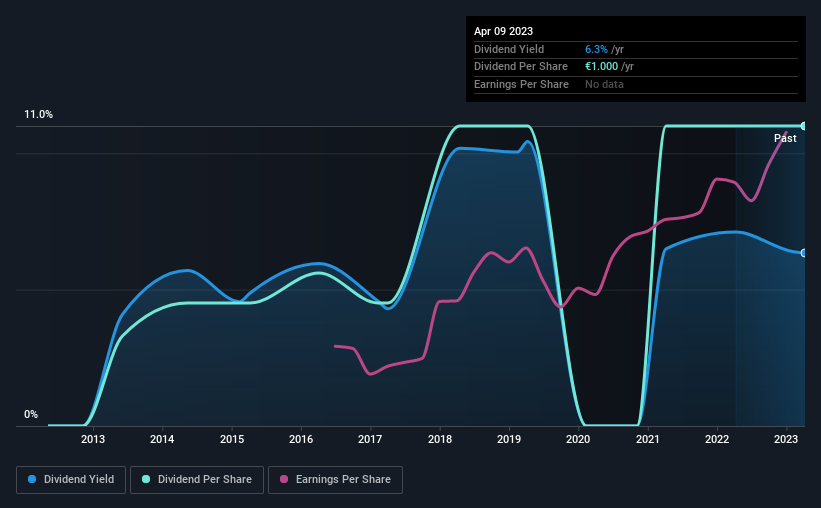Toggle the Dividend Per Share legend button
This screenshot has height=508, width=821.
[x=197, y=480]
